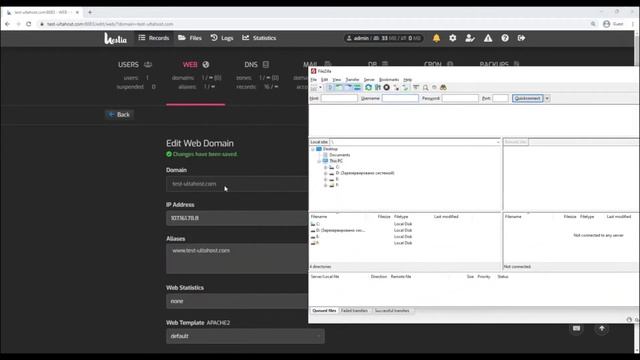This screenshot has height=360, width=640.
Task: Switch to Queued files tab
Action: 324,311
